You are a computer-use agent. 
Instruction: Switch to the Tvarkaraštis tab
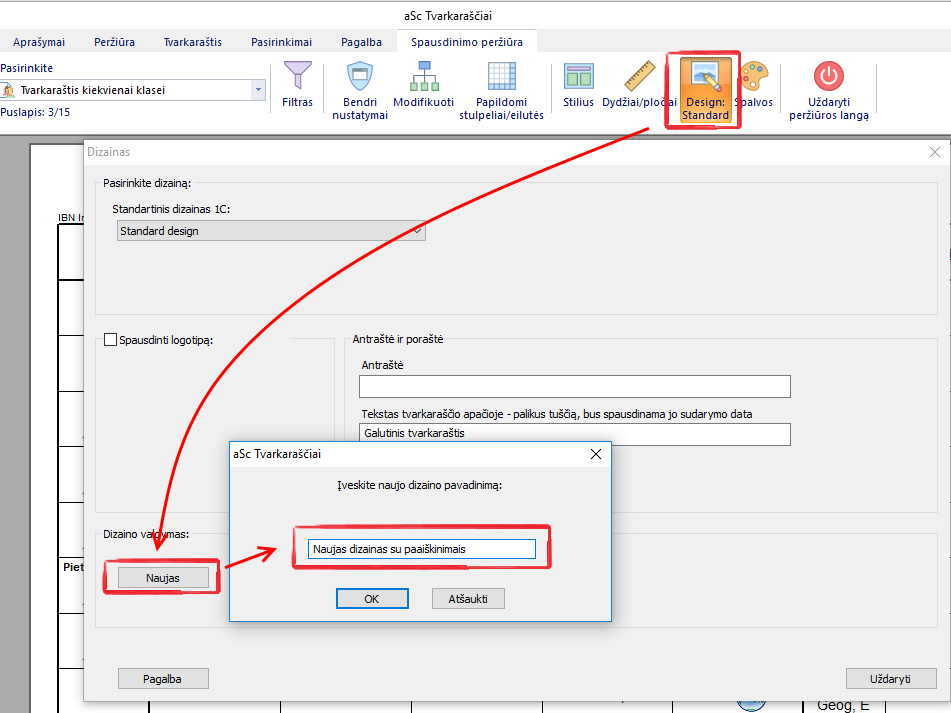[x=193, y=42]
